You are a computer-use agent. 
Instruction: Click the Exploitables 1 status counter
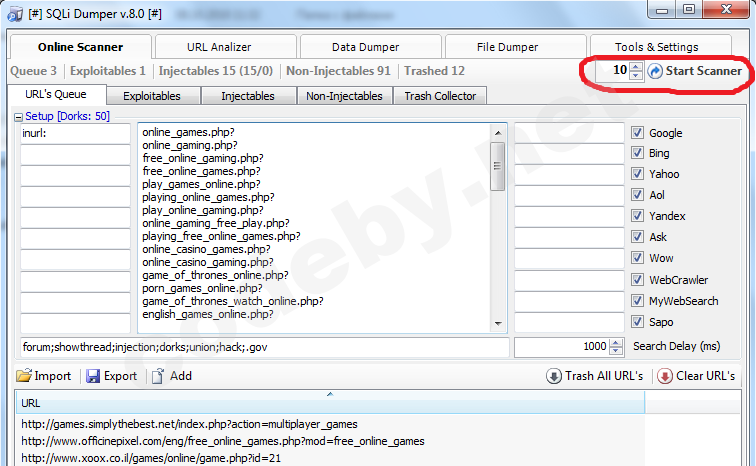pos(108,71)
